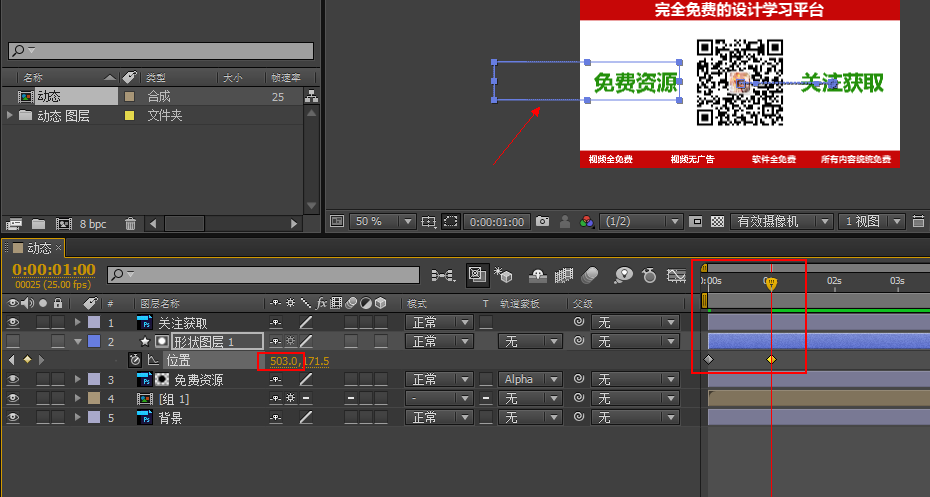
Task: Click the current time indicator on ruler
Action: (x=770, y=283)
